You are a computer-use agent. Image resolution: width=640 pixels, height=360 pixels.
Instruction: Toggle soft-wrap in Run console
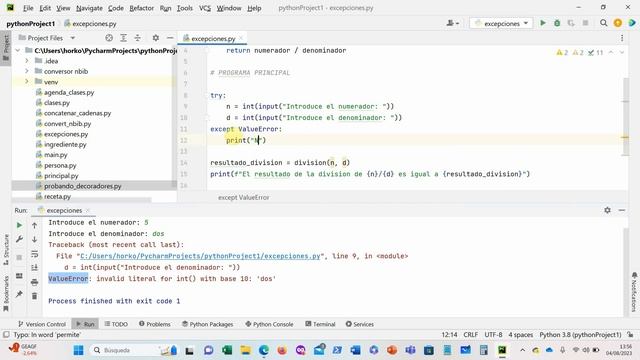pos(35,254)
